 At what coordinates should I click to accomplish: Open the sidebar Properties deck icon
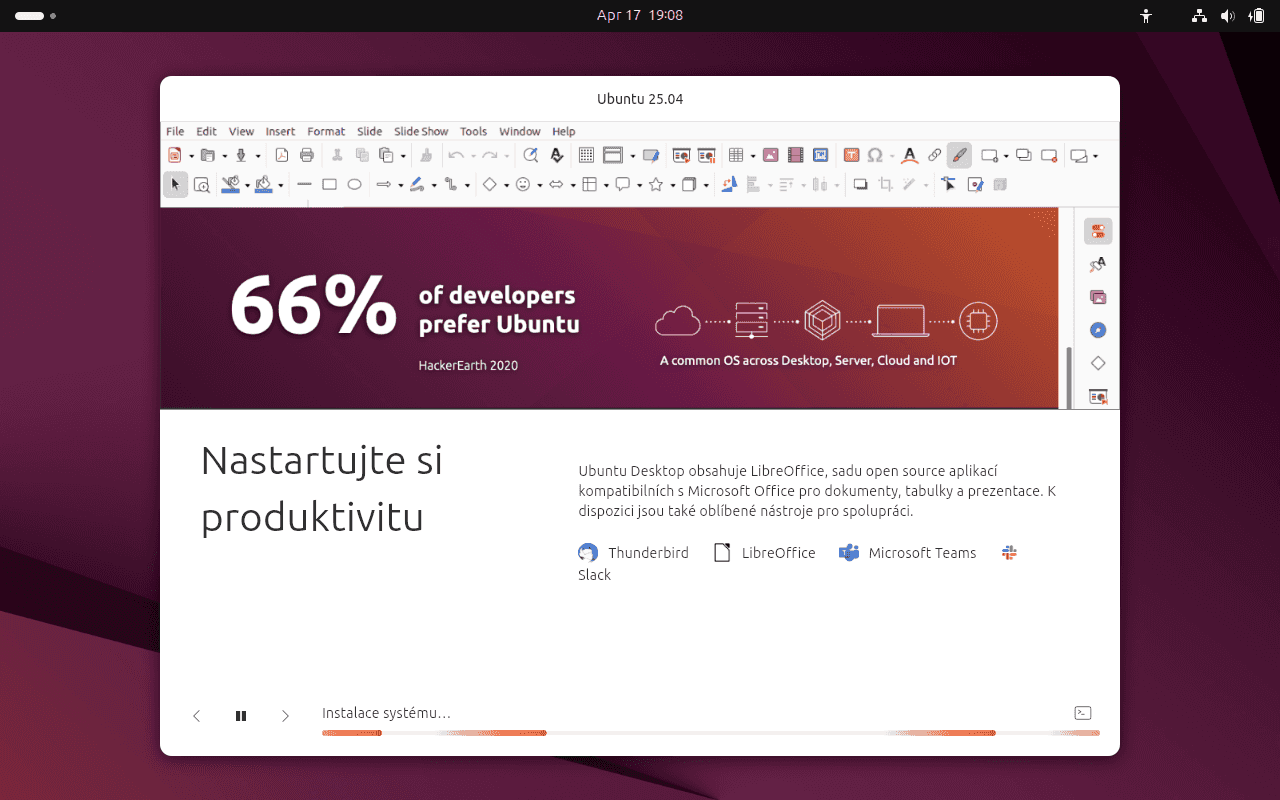[x=1098, y=231]
